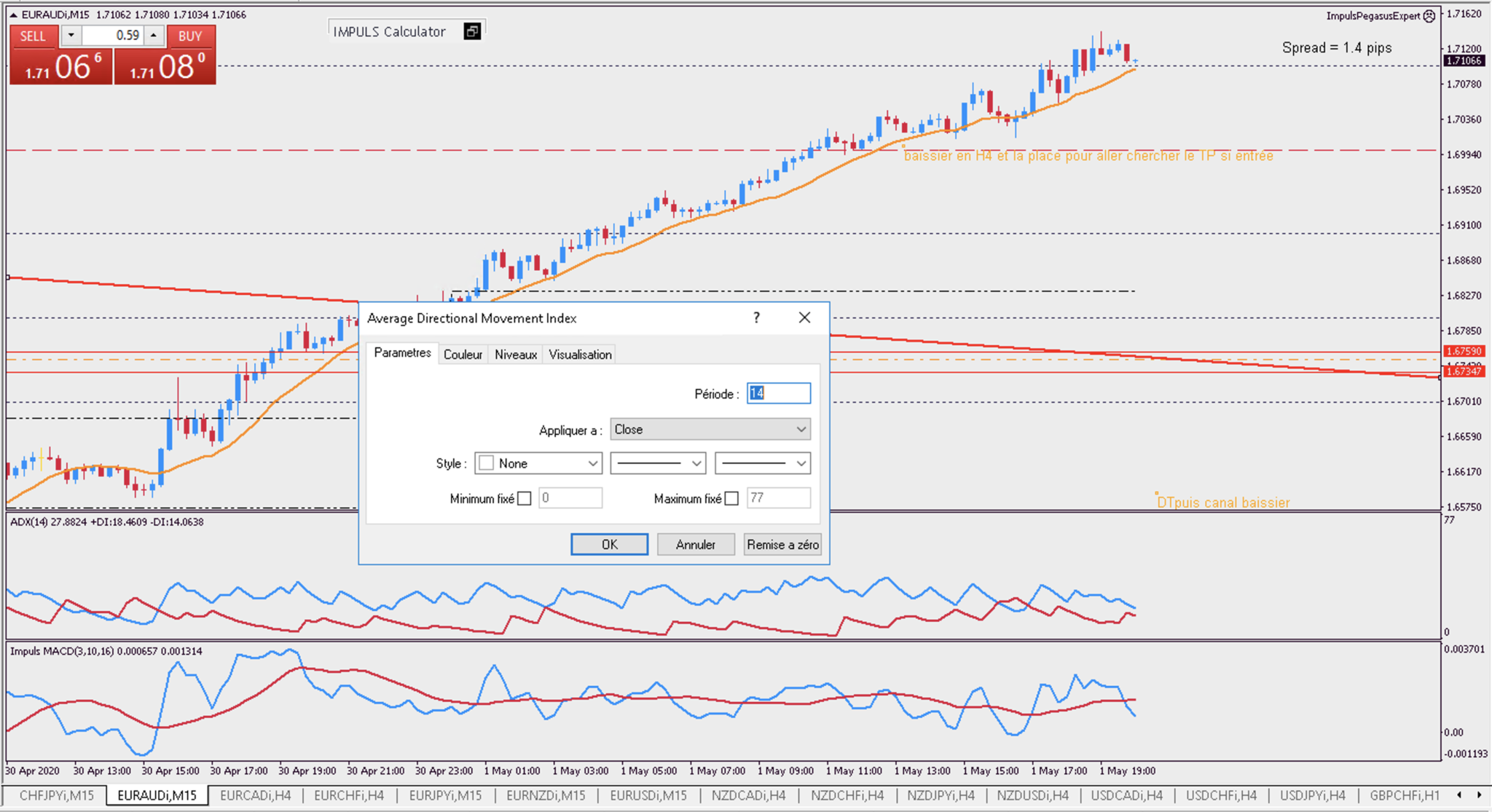Click the Période input field
The width and height of the screenshot is (1492, 812).
pos(778,394)
